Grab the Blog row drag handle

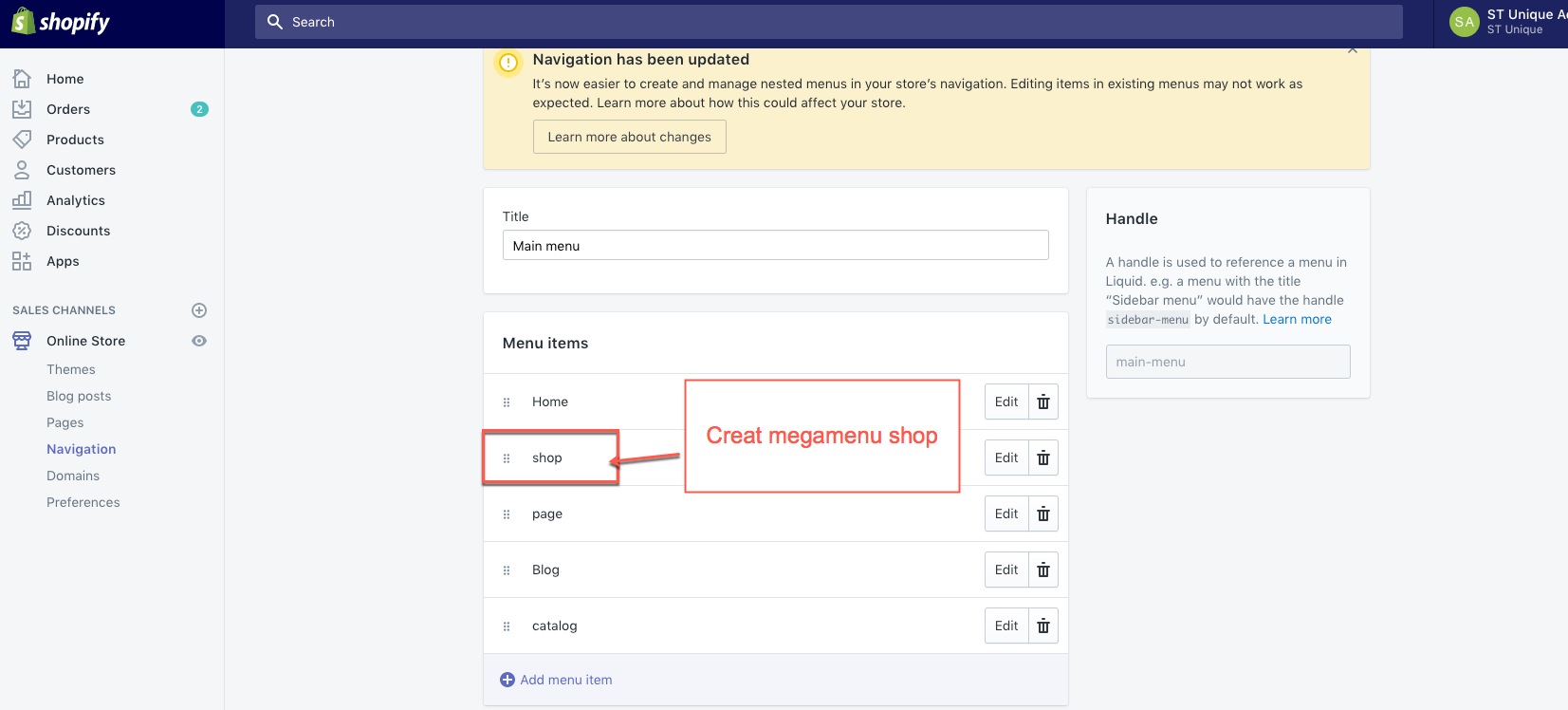pyautogui.click(x=507, y=570)
